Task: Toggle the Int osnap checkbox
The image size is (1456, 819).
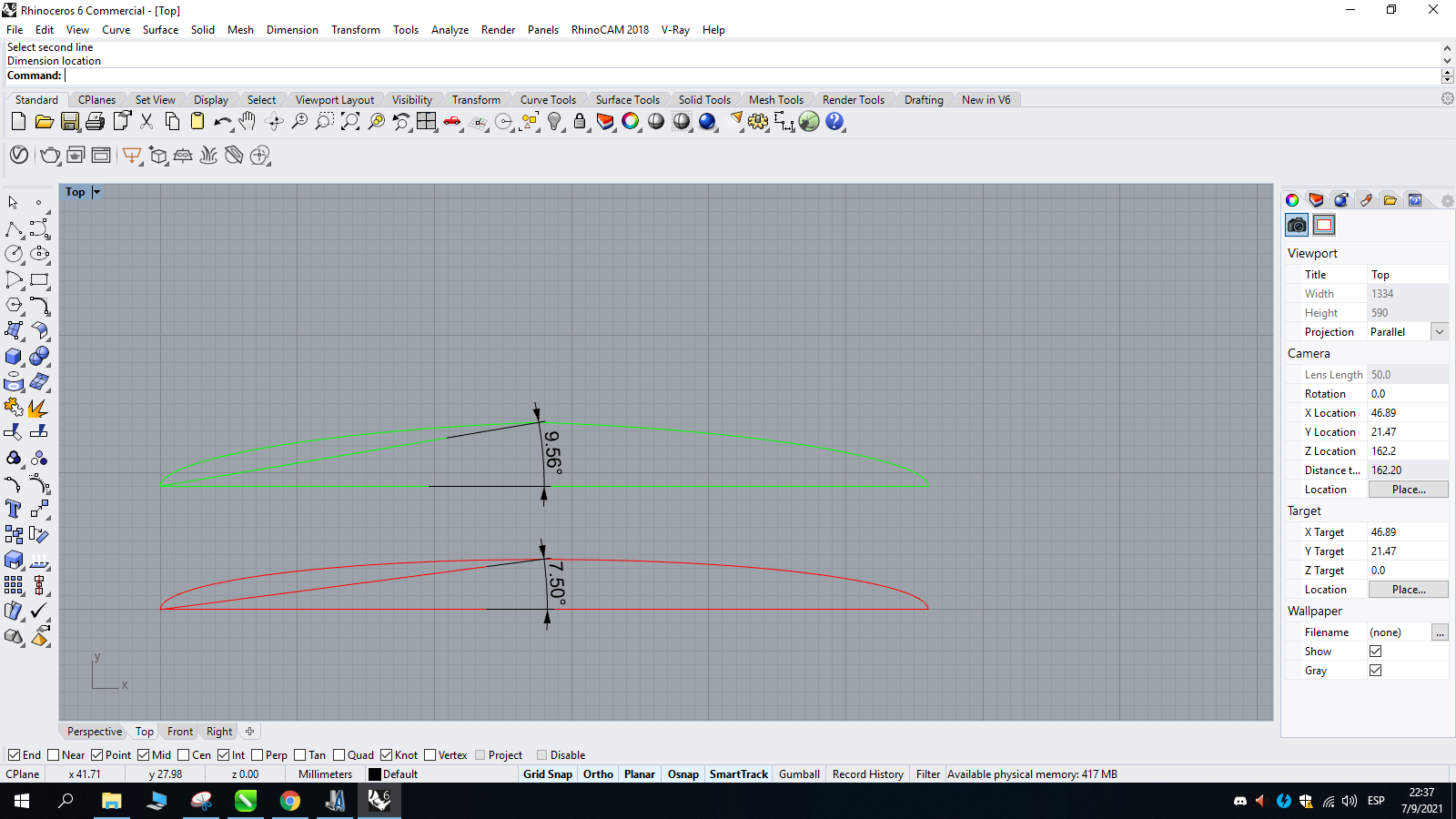Action: [x=224, y=755]
